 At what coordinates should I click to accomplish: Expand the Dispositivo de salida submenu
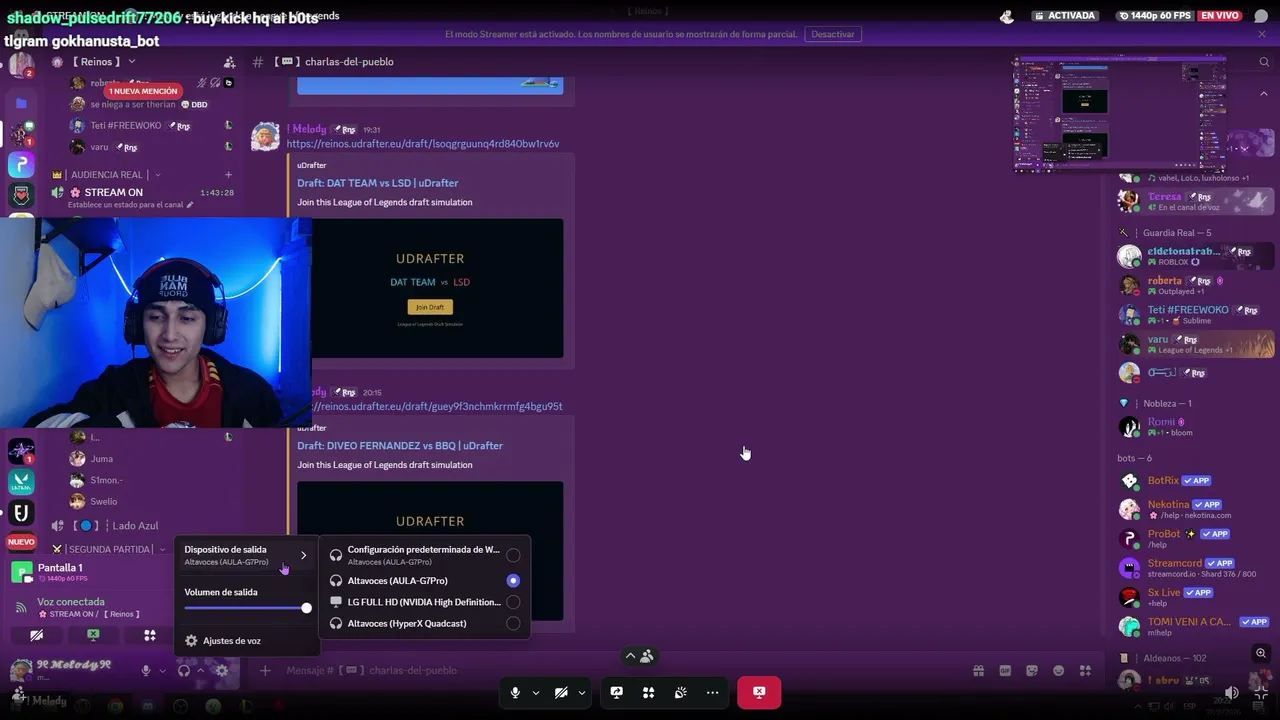coord(247,555)
